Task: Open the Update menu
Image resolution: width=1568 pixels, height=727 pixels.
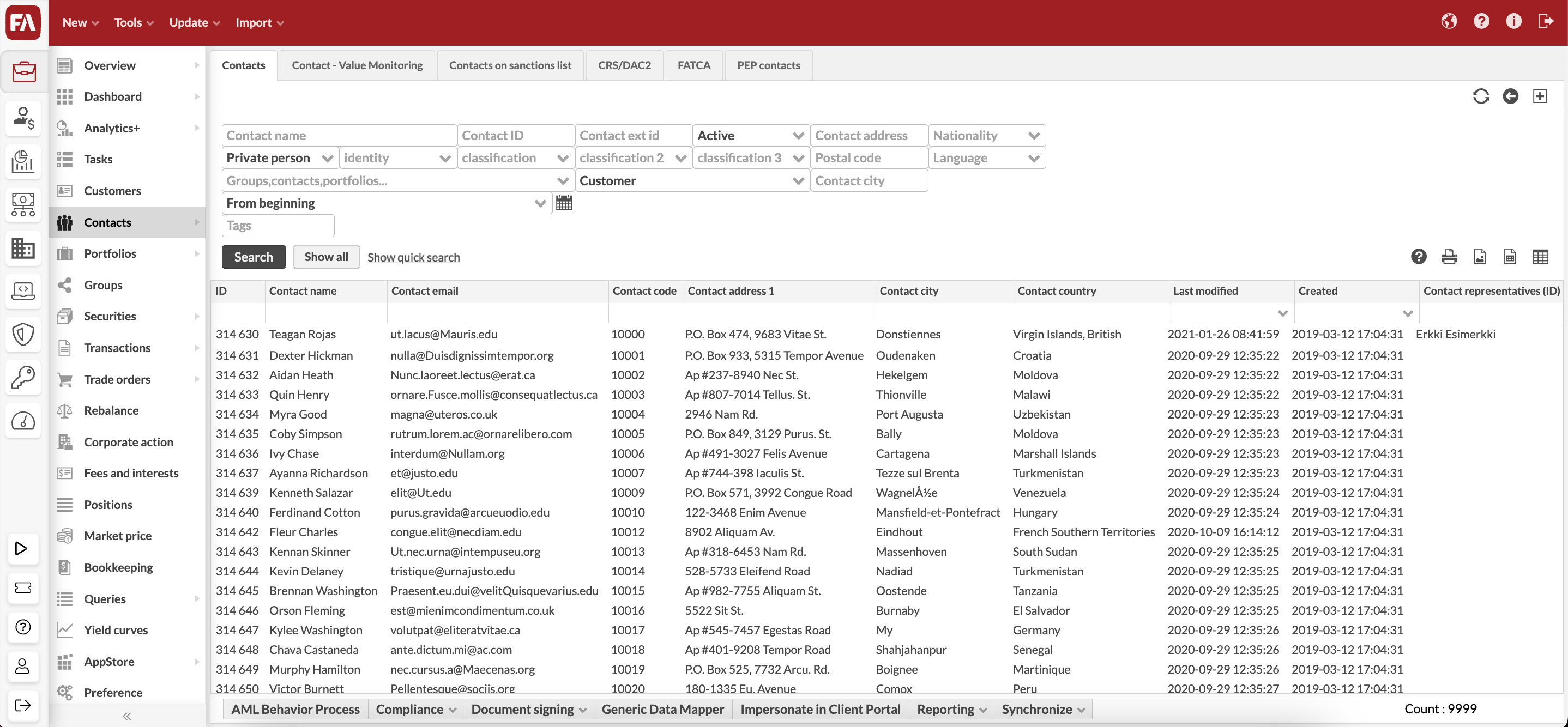Action: 194,22
